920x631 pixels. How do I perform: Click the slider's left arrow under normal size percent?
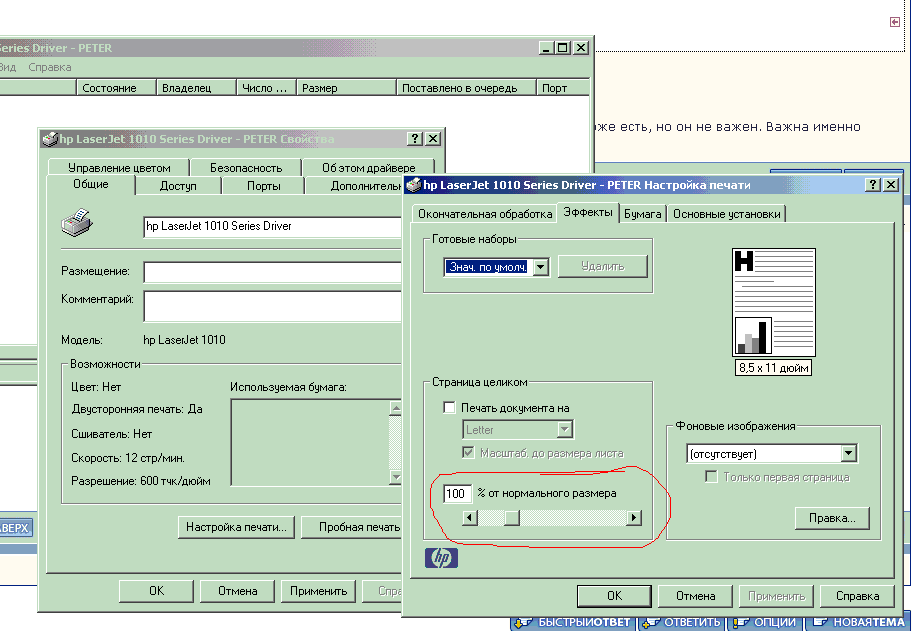(x=469, y=518)
